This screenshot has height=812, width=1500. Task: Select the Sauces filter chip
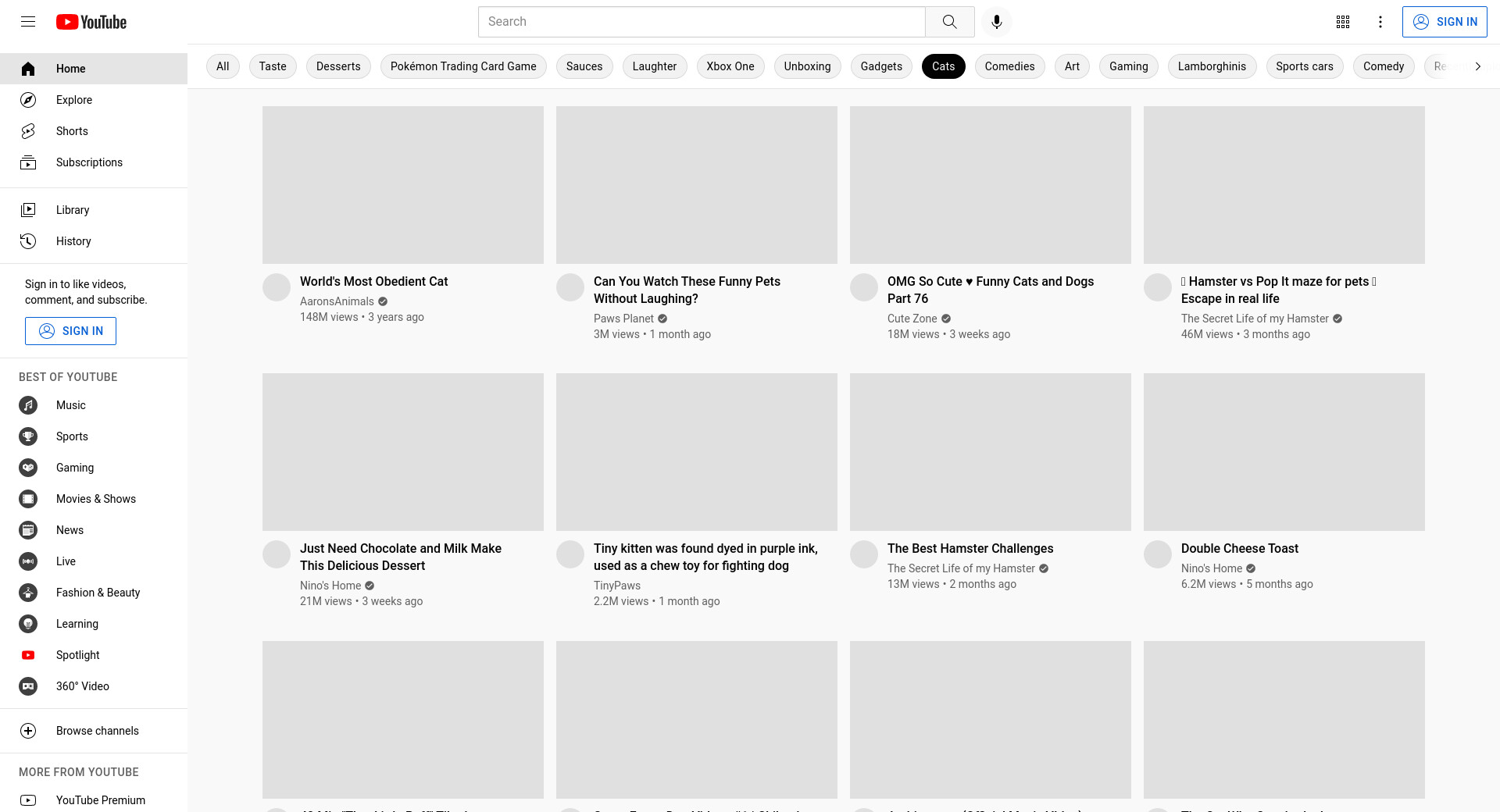[584, 66]
